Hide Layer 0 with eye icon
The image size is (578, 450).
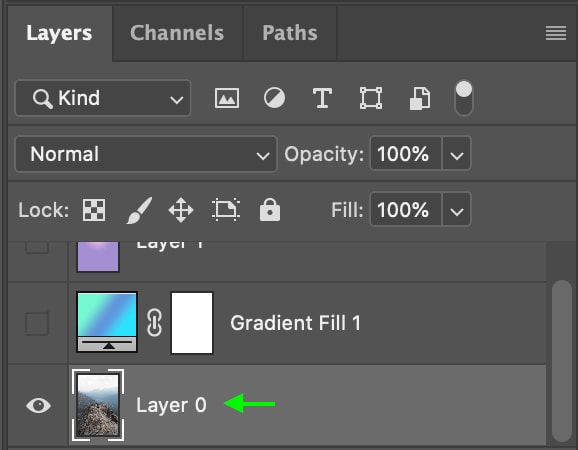coord(38,405)
